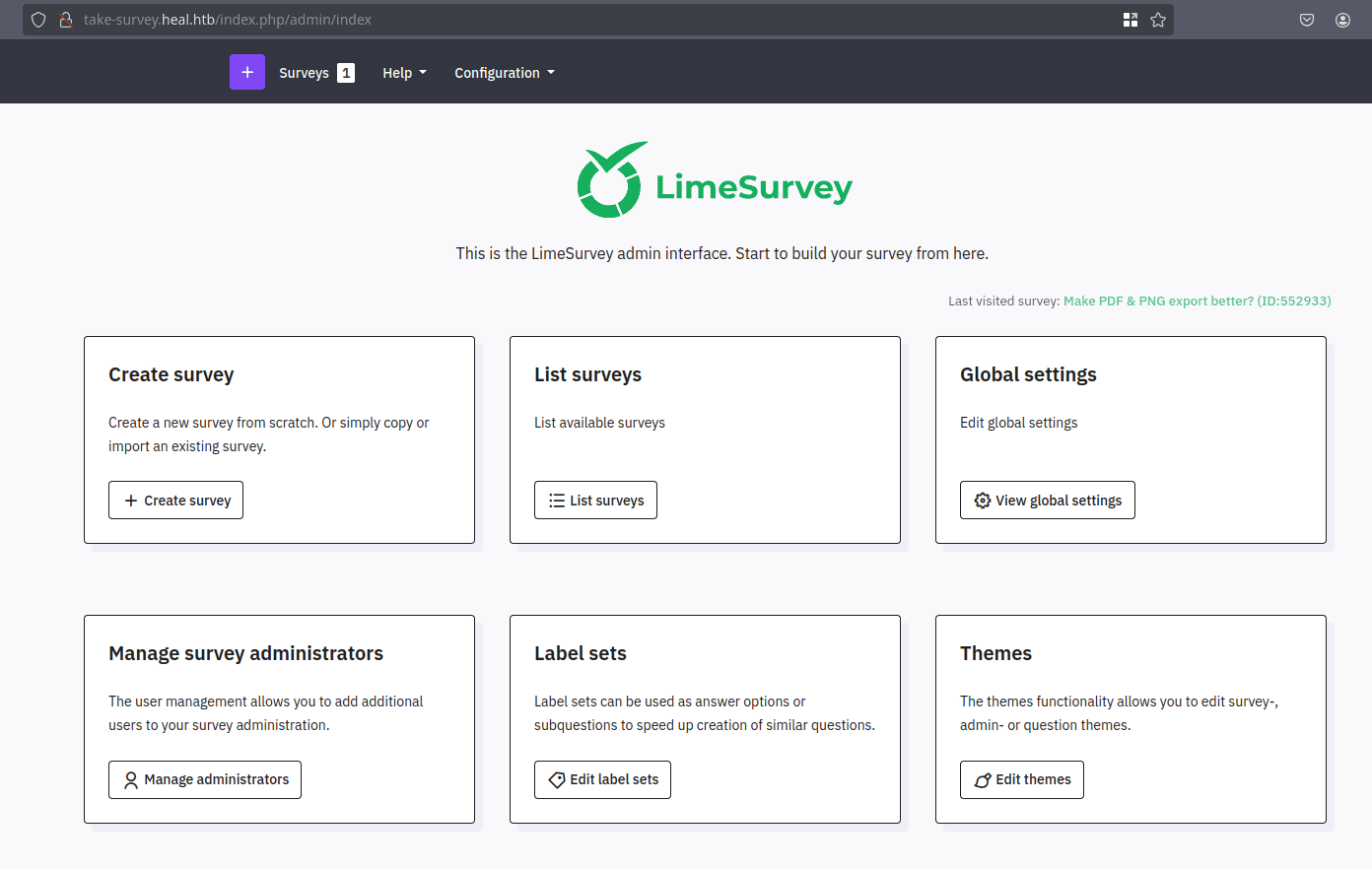Open Surveys in the top navigation
The width and height of the screenshot is (1372, 869).
304,73
